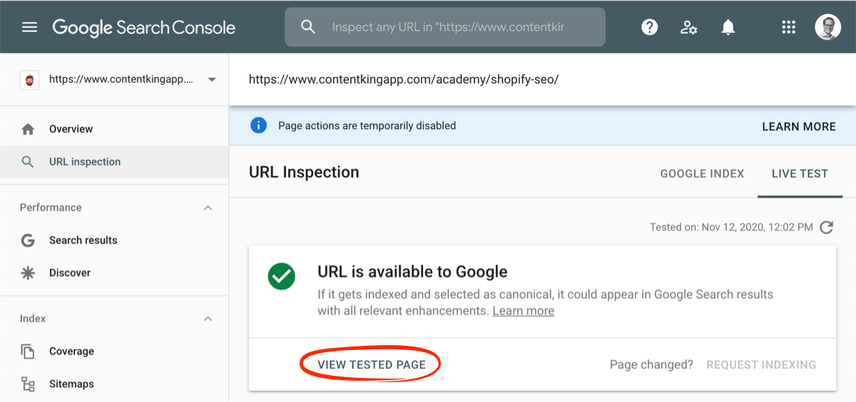
Task: Follow the Learn more link
Action: 523,311
